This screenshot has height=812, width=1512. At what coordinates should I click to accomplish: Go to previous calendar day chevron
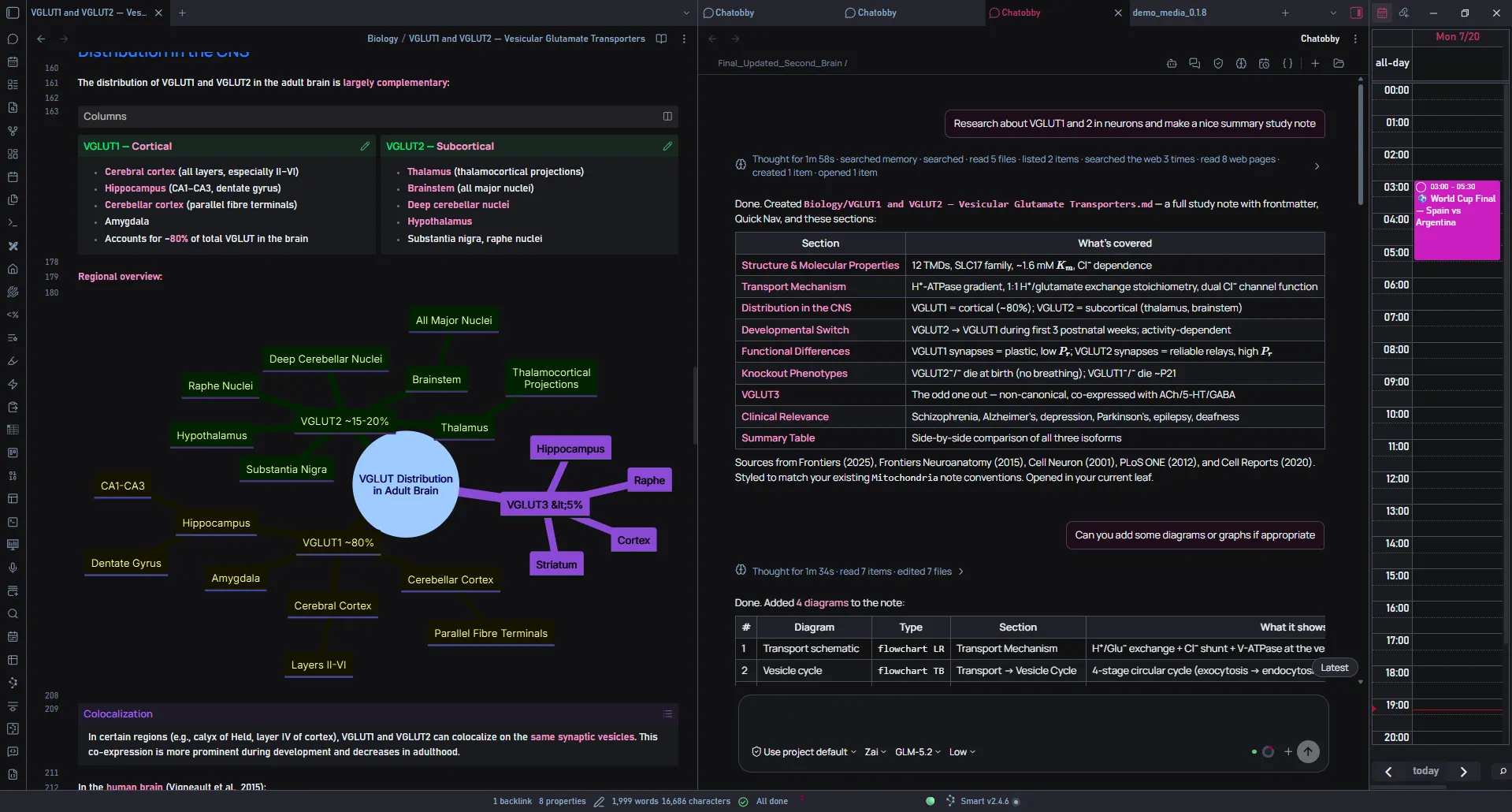tap(1388, 772)
